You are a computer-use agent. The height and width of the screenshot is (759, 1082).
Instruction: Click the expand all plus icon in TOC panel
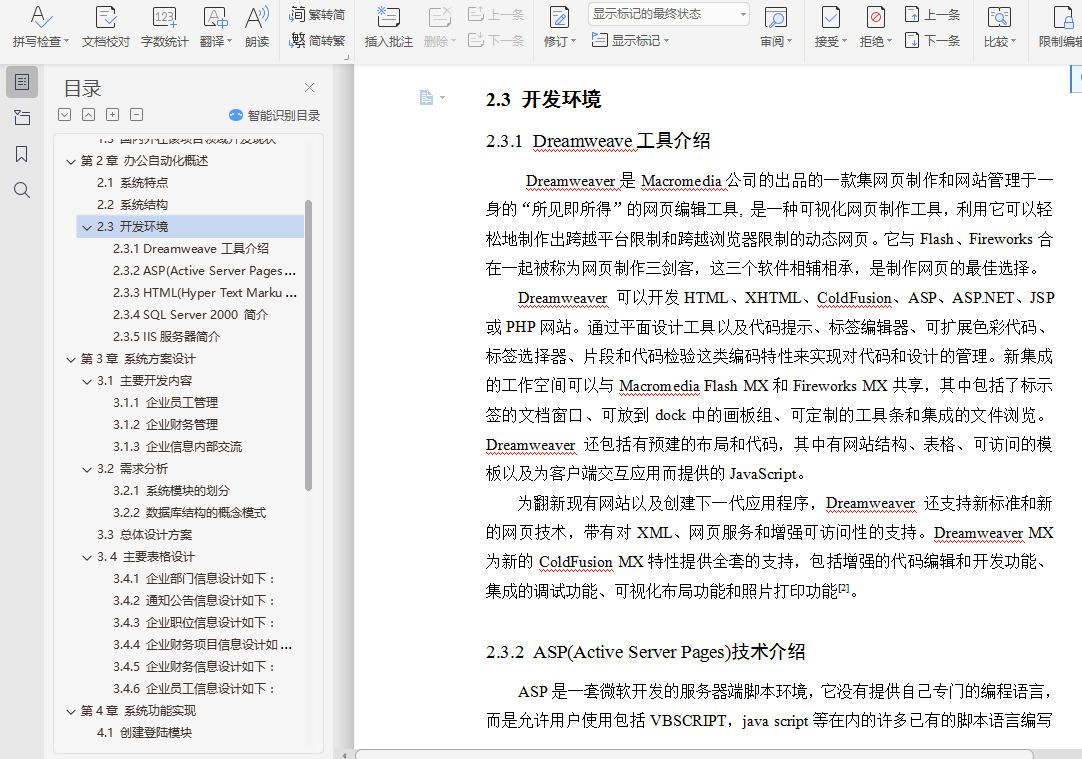pyautogui.click(x=112, y=115)
